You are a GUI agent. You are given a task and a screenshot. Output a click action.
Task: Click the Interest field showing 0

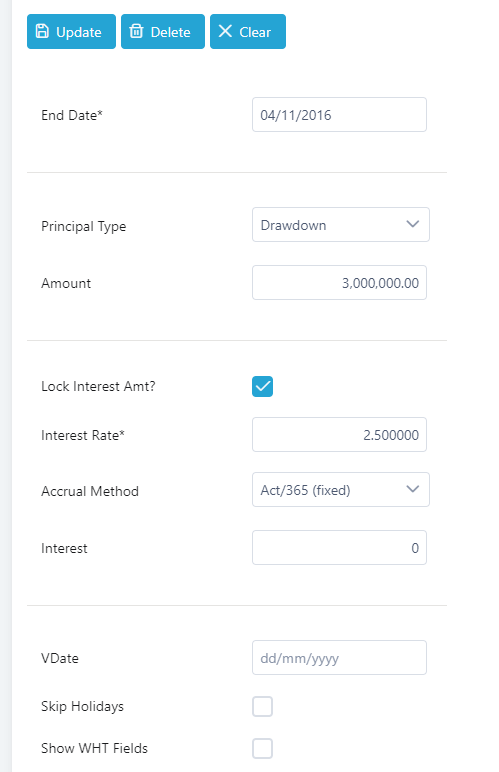tap(340, 547)
